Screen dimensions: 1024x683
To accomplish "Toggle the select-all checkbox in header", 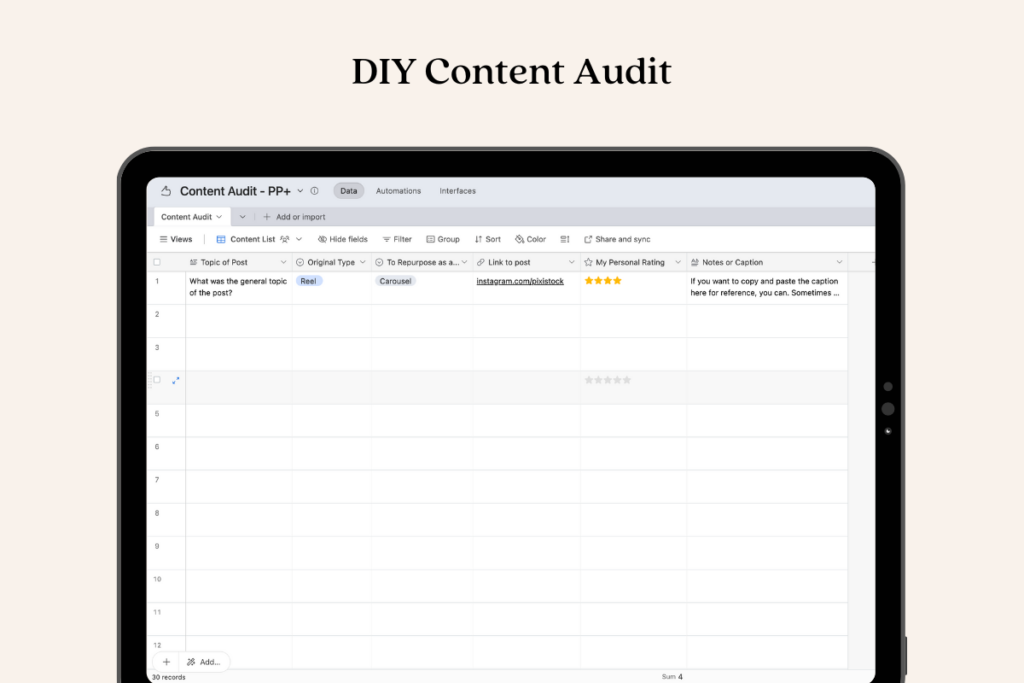I will 156,262.
